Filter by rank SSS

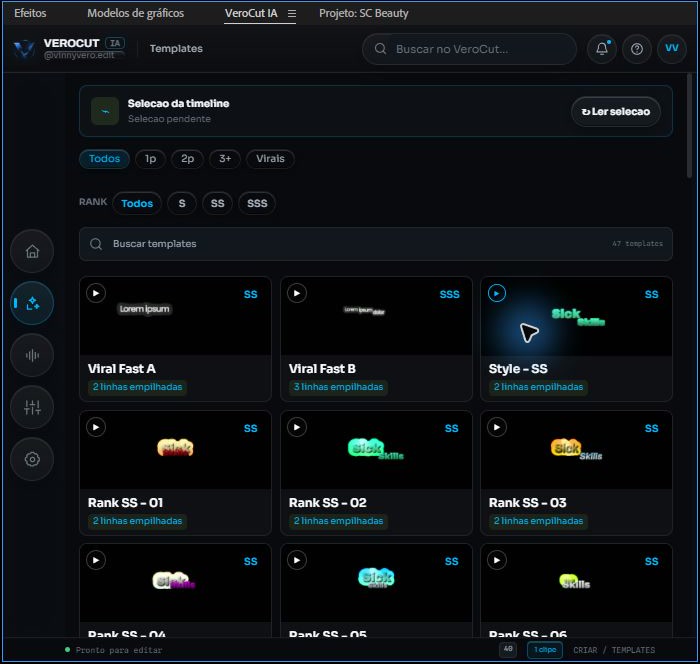point(257,204)
